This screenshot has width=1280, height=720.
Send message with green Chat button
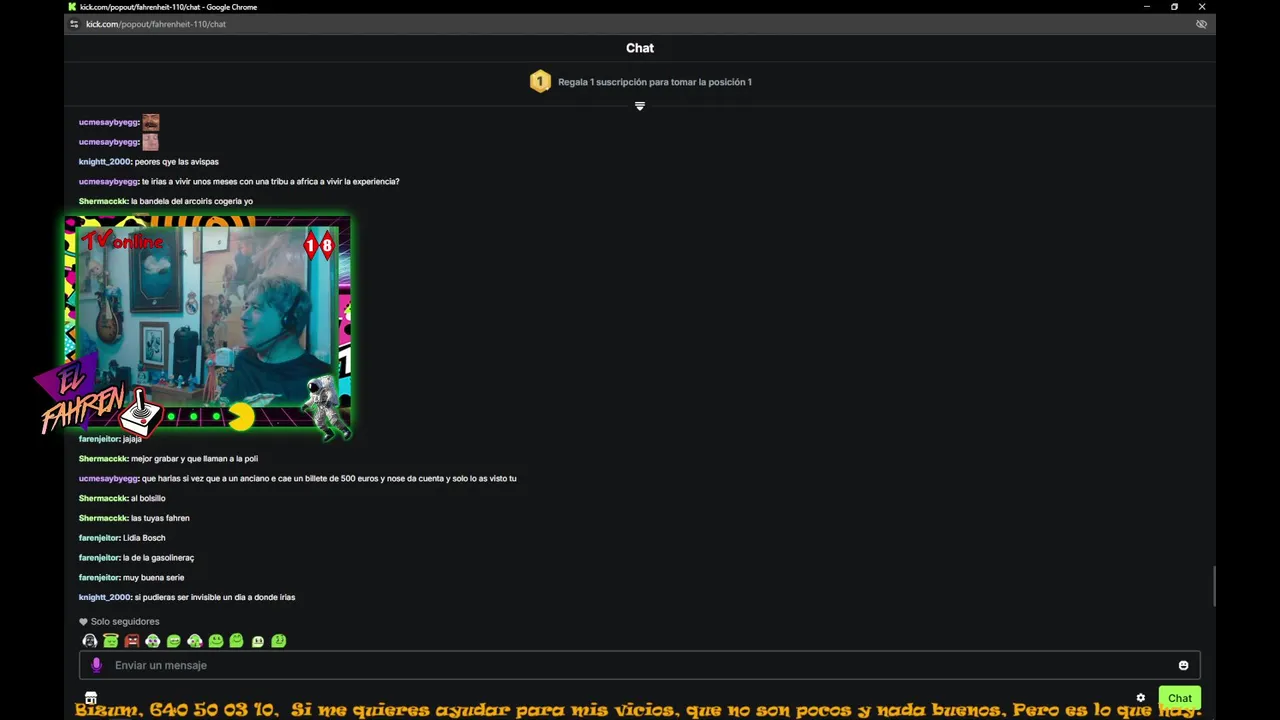coord(1180,698)
